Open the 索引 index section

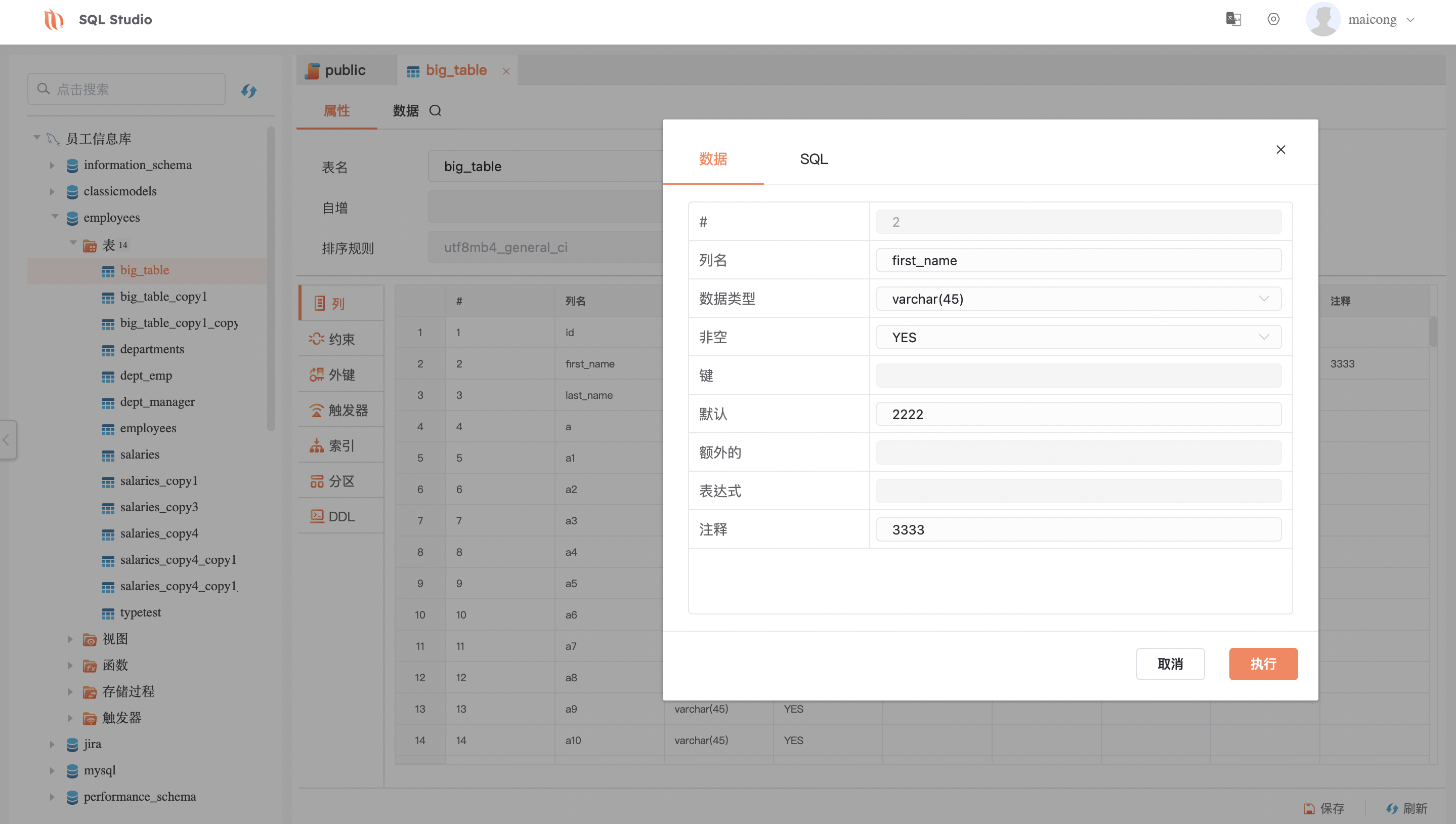[341, 445]
